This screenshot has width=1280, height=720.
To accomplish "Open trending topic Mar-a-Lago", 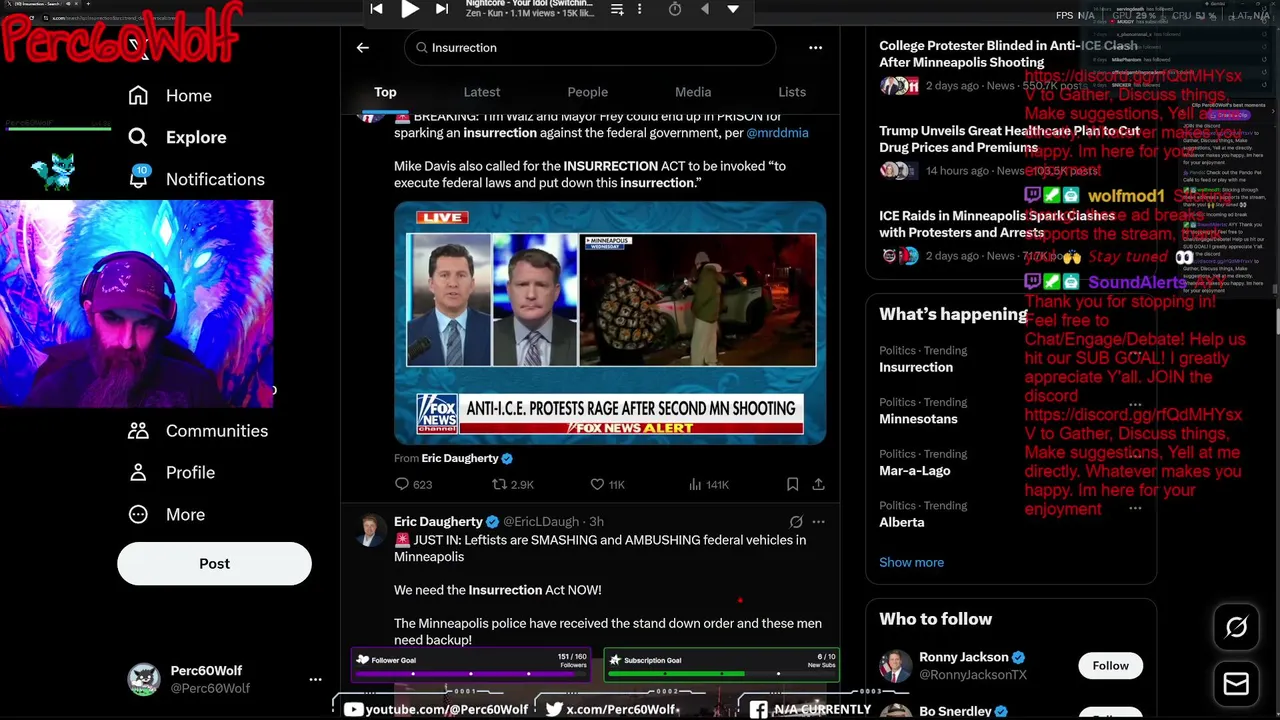I will pyautogui.click(x=915, y=471).
